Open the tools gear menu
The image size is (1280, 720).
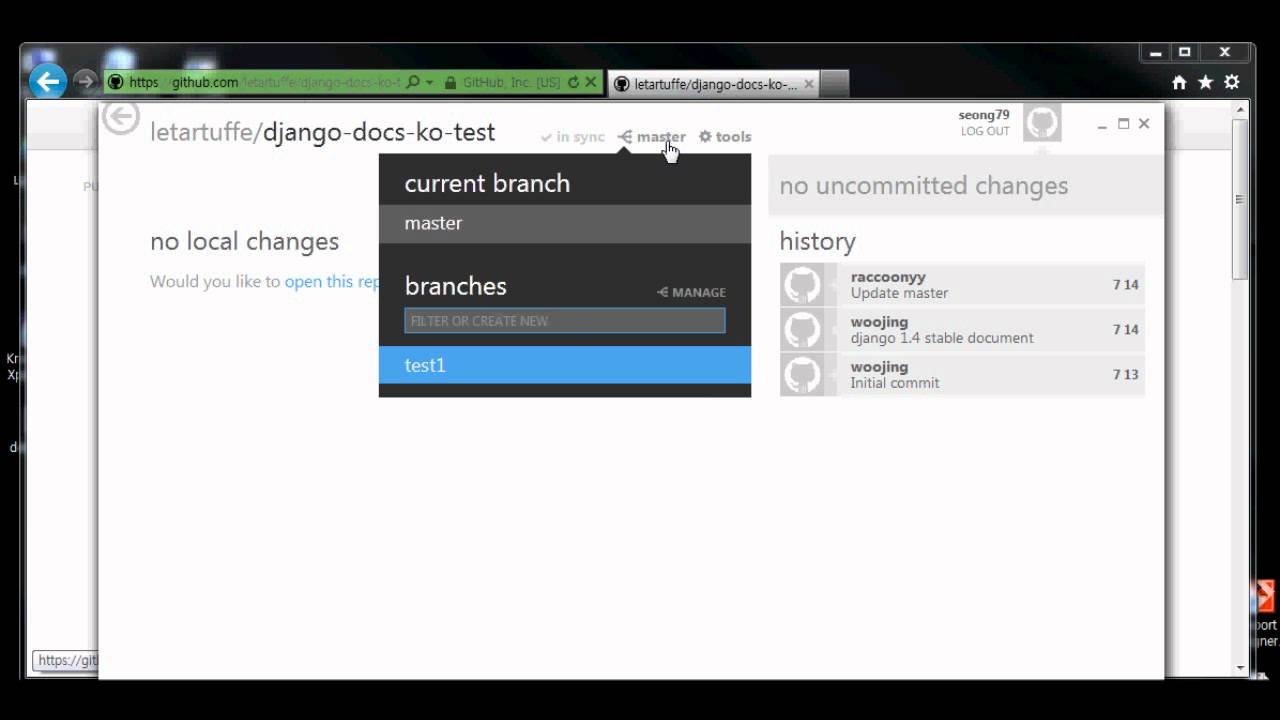coord(725,137)
